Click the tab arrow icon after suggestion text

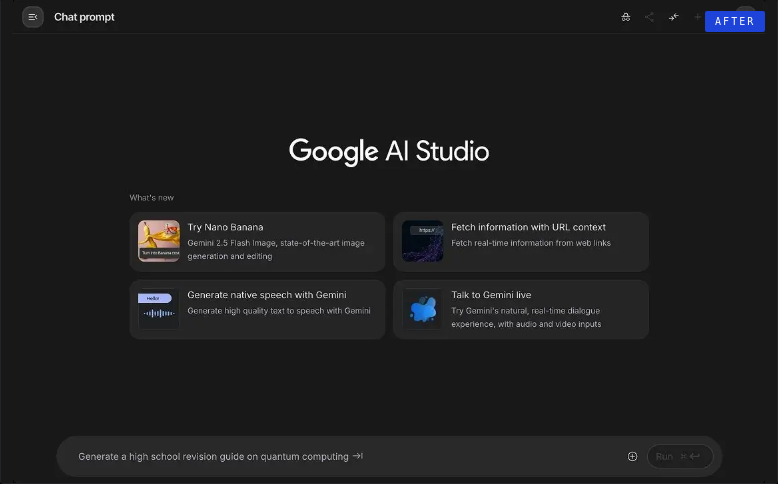coord(358,456)
